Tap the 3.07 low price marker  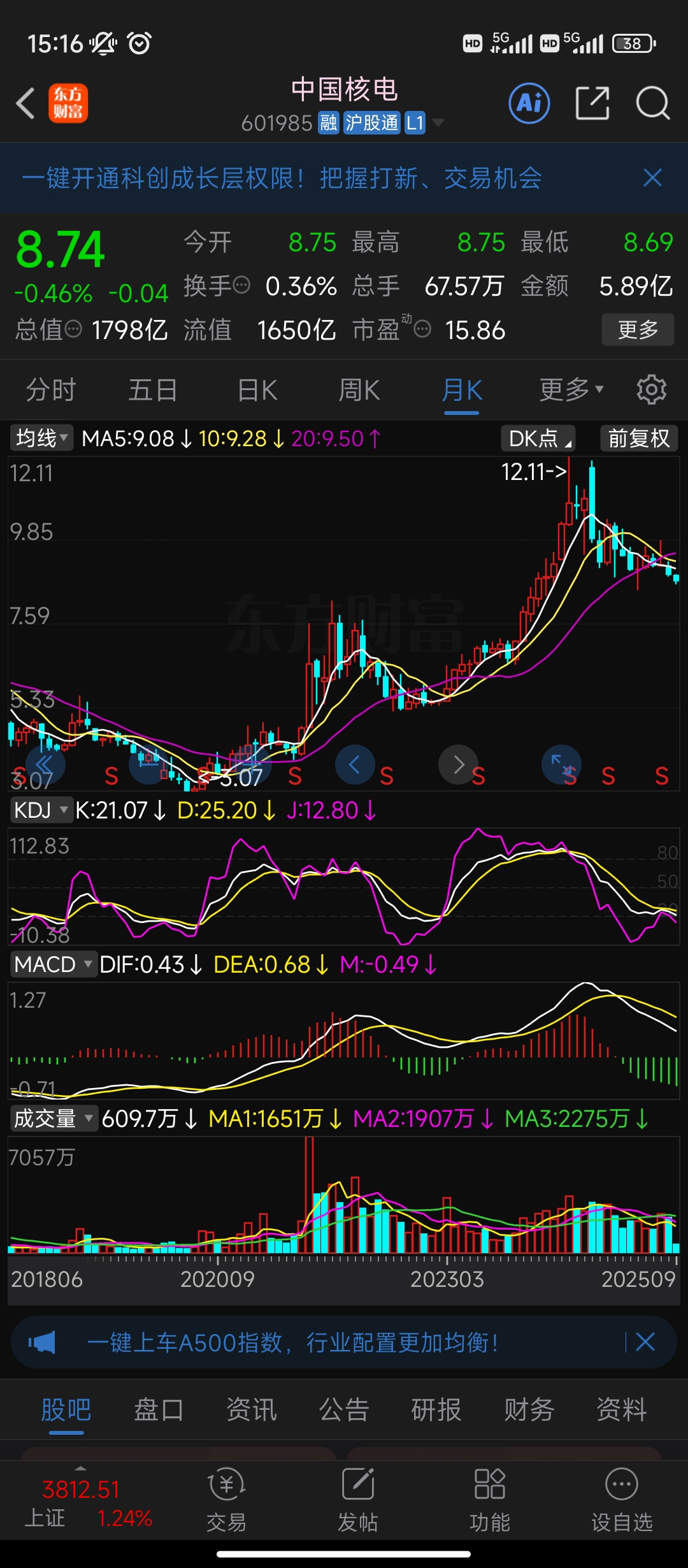click(231, 778)
